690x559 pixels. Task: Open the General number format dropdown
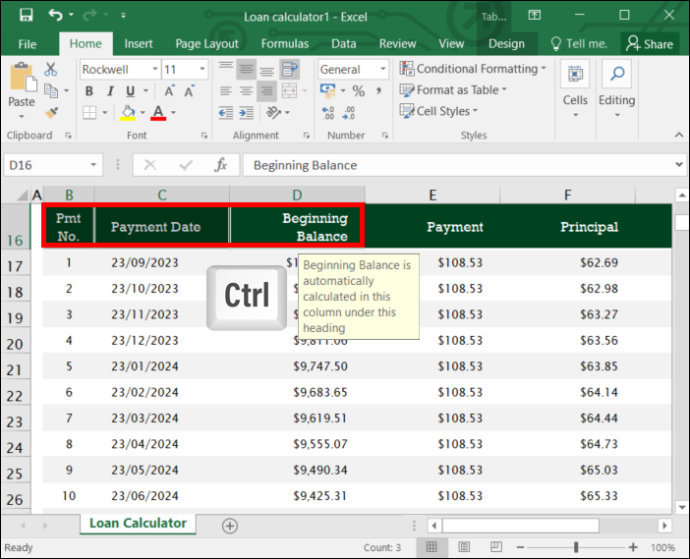pos(383,69)
